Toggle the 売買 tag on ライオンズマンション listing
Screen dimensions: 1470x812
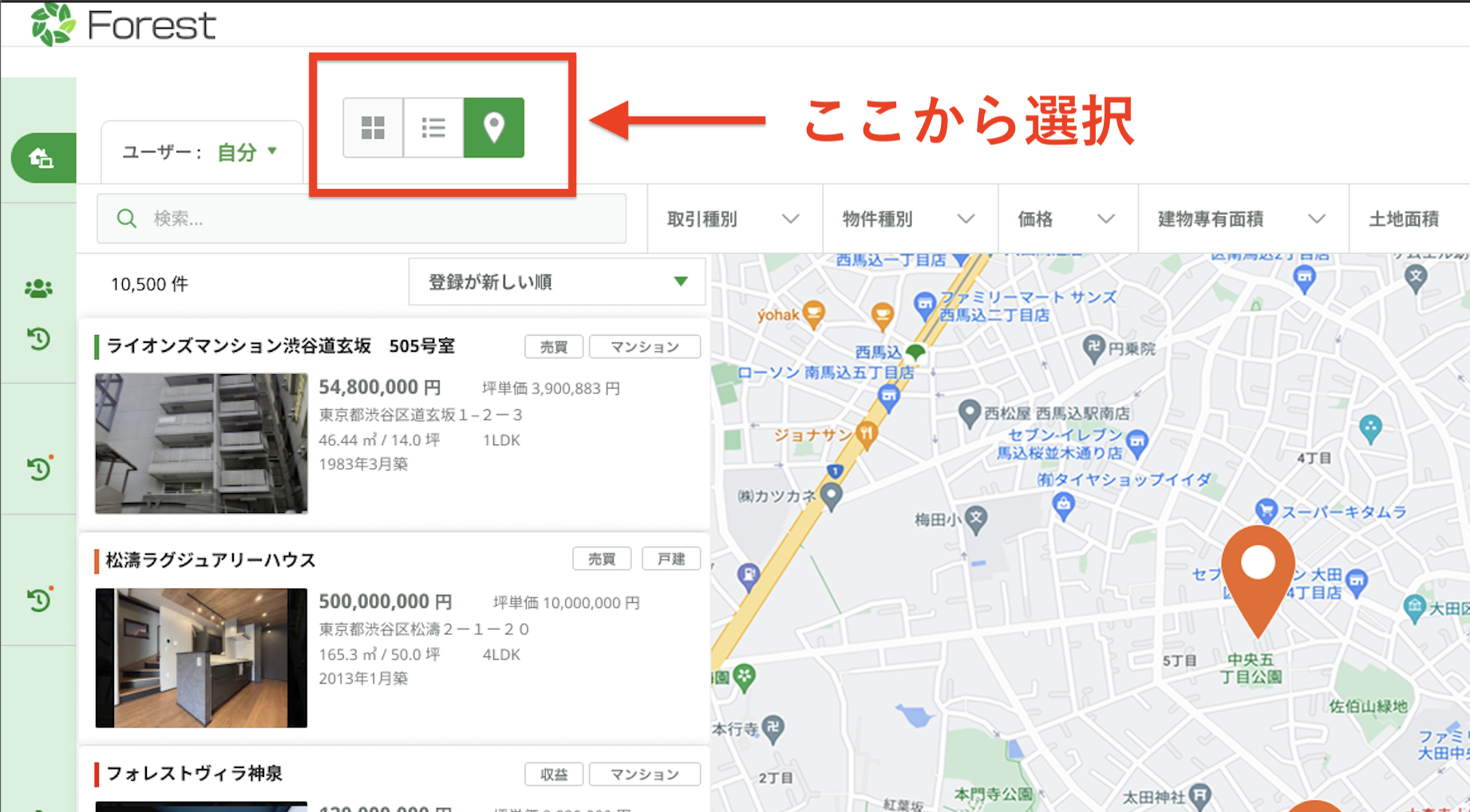[553, 346]
